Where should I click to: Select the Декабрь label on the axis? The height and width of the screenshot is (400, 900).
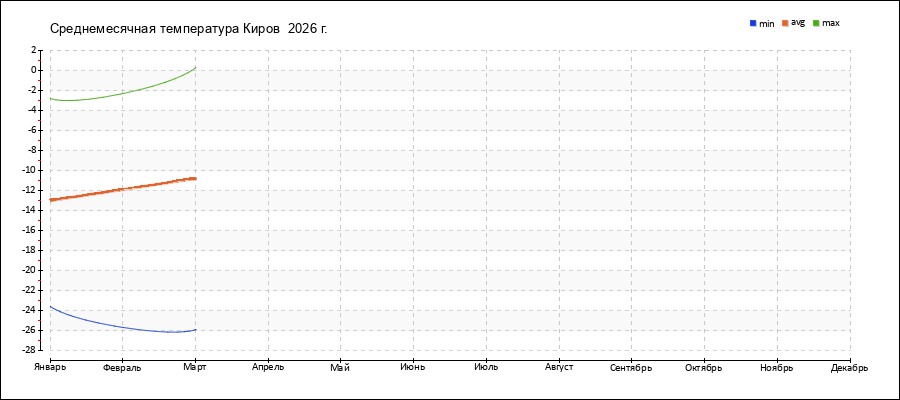coord(849,367)
